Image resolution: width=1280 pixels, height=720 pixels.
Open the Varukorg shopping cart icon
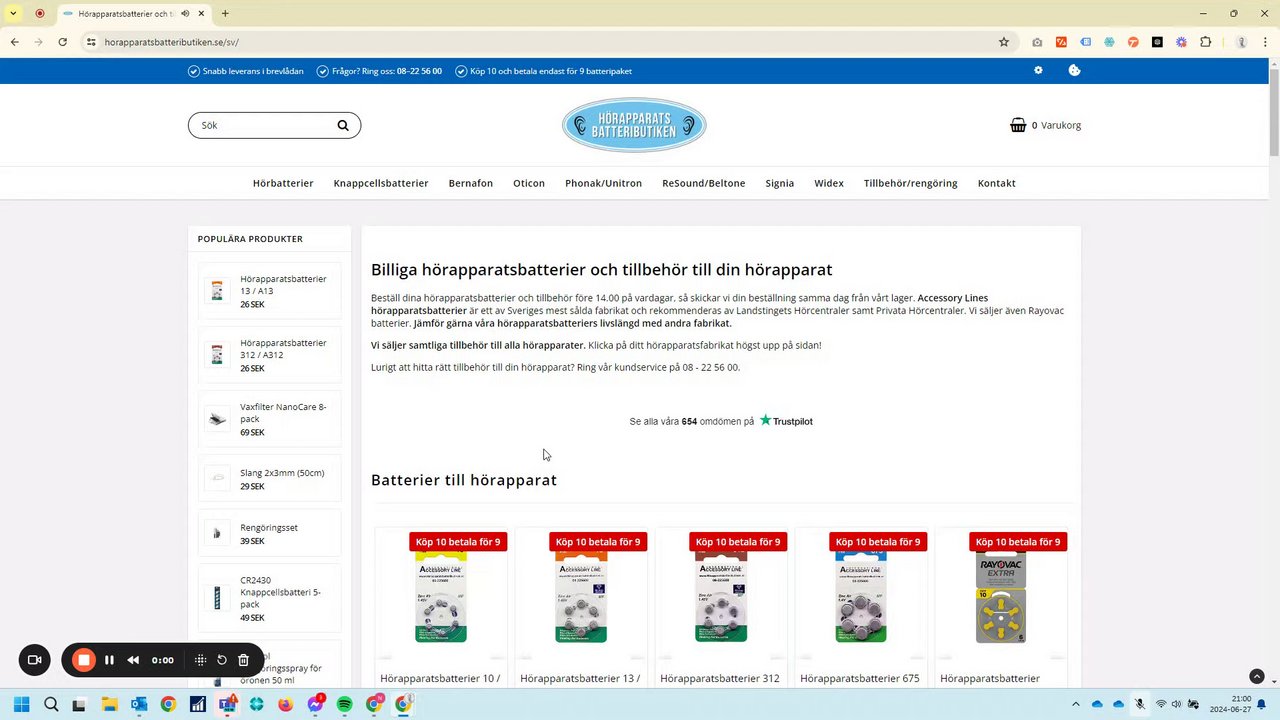(x=1018, y=125)
